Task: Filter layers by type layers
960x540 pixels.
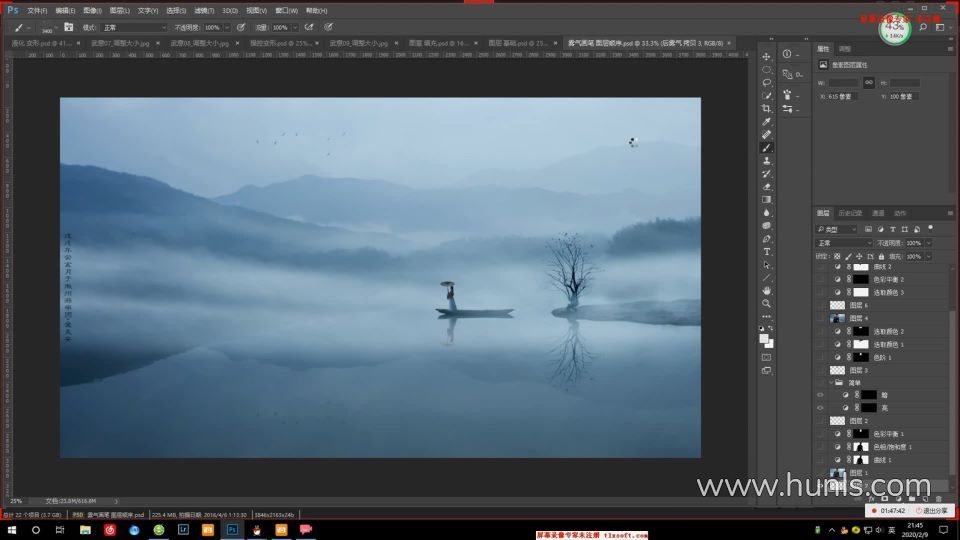Action: click(x=893, y=229)
